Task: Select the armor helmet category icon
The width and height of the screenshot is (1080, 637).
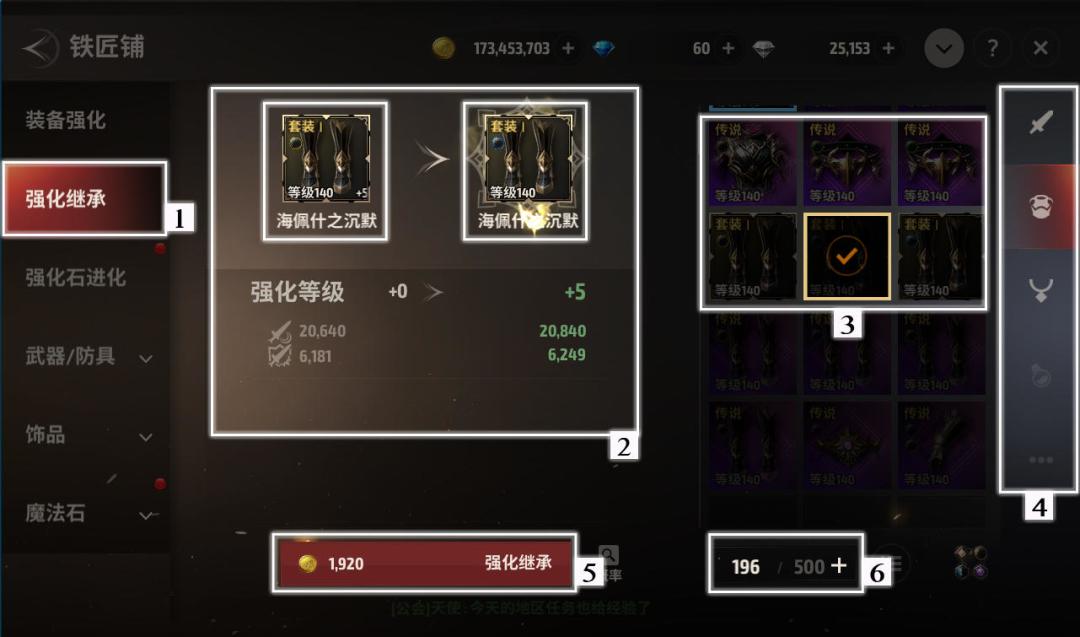Action: click(x=1041, y=207)
